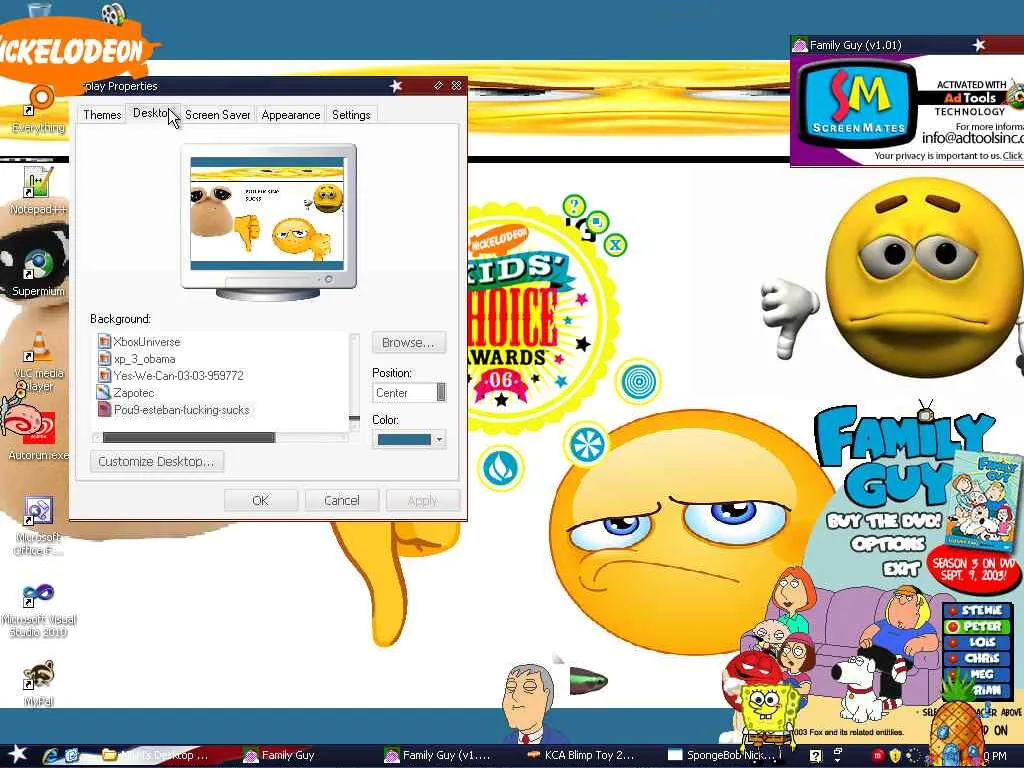Screen dimensions: 1024x768
Task: Click the question mark bubble on KCA blimp toy
Action: coord(574,206)
